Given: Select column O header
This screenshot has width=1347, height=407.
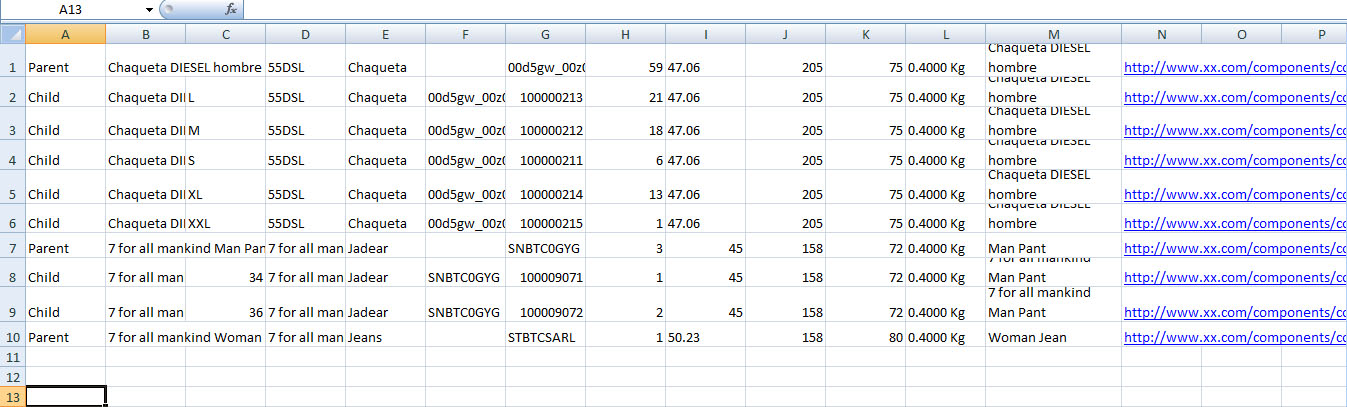Looking at the screenshot, I should coord(1241,34).
